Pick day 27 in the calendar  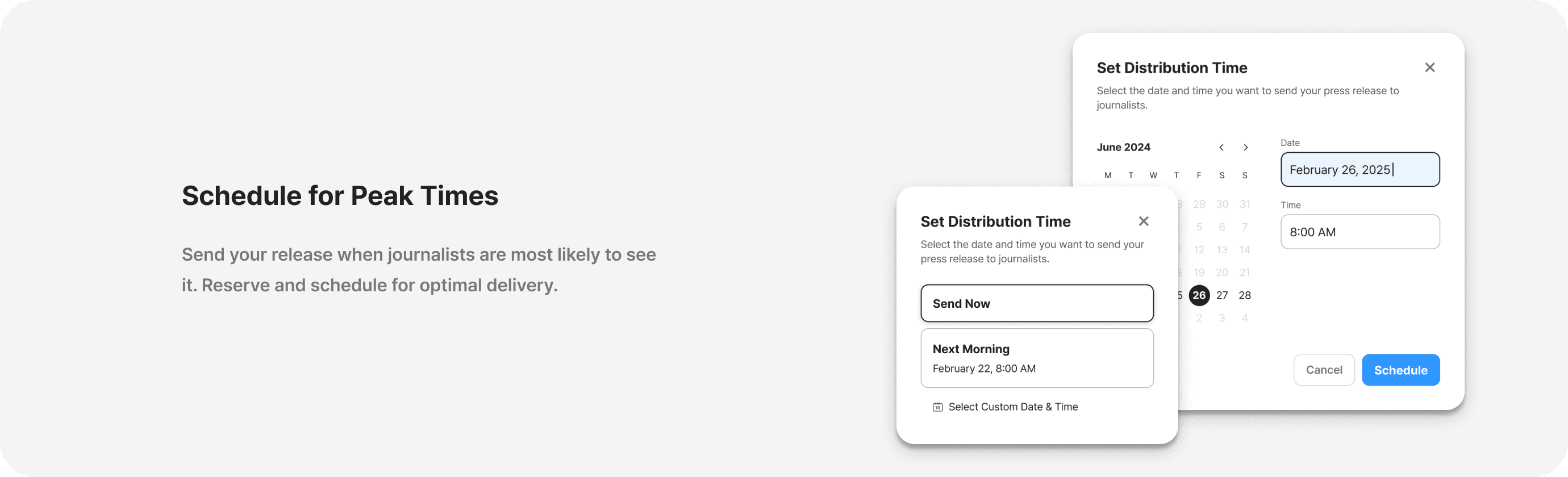[x=1221, y=296]
